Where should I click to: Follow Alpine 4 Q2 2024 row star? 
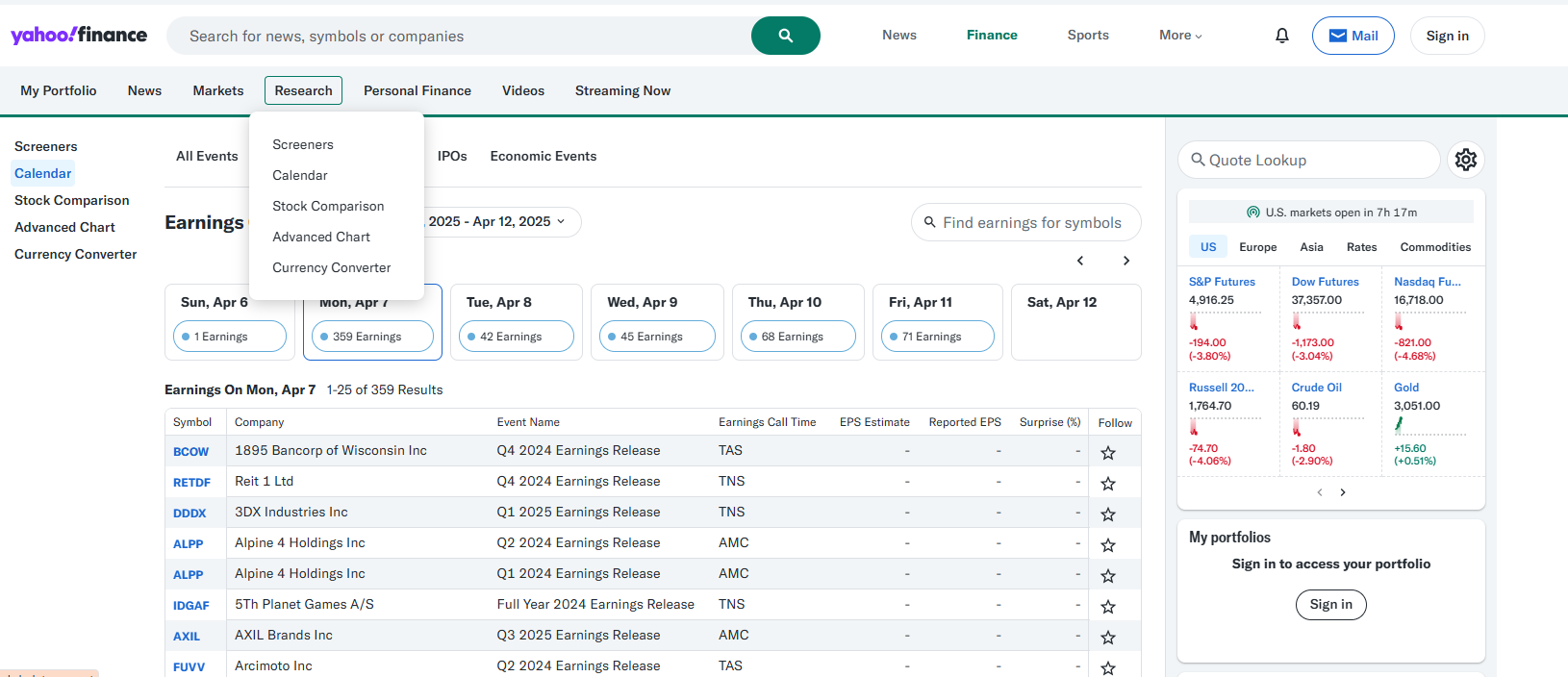pos(1108,544)
